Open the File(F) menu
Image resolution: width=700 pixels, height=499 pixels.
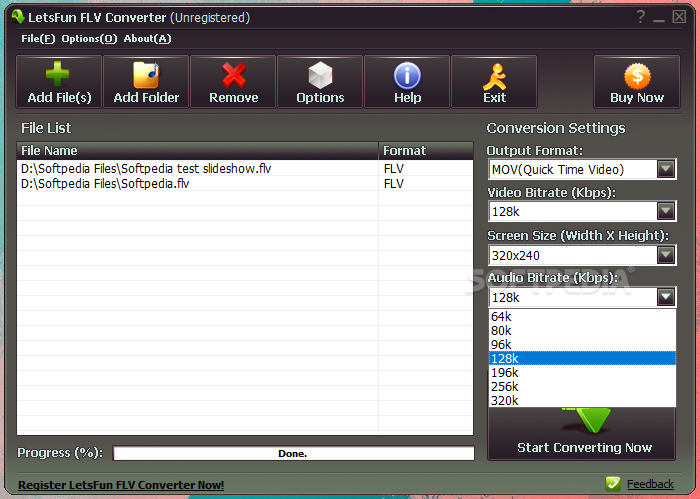tap(38, 39)
